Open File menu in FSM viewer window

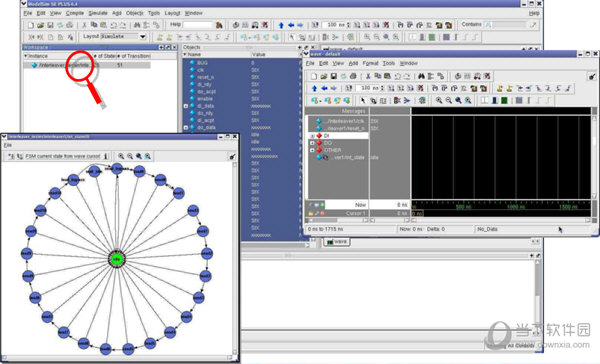click(x=8, y=145)
